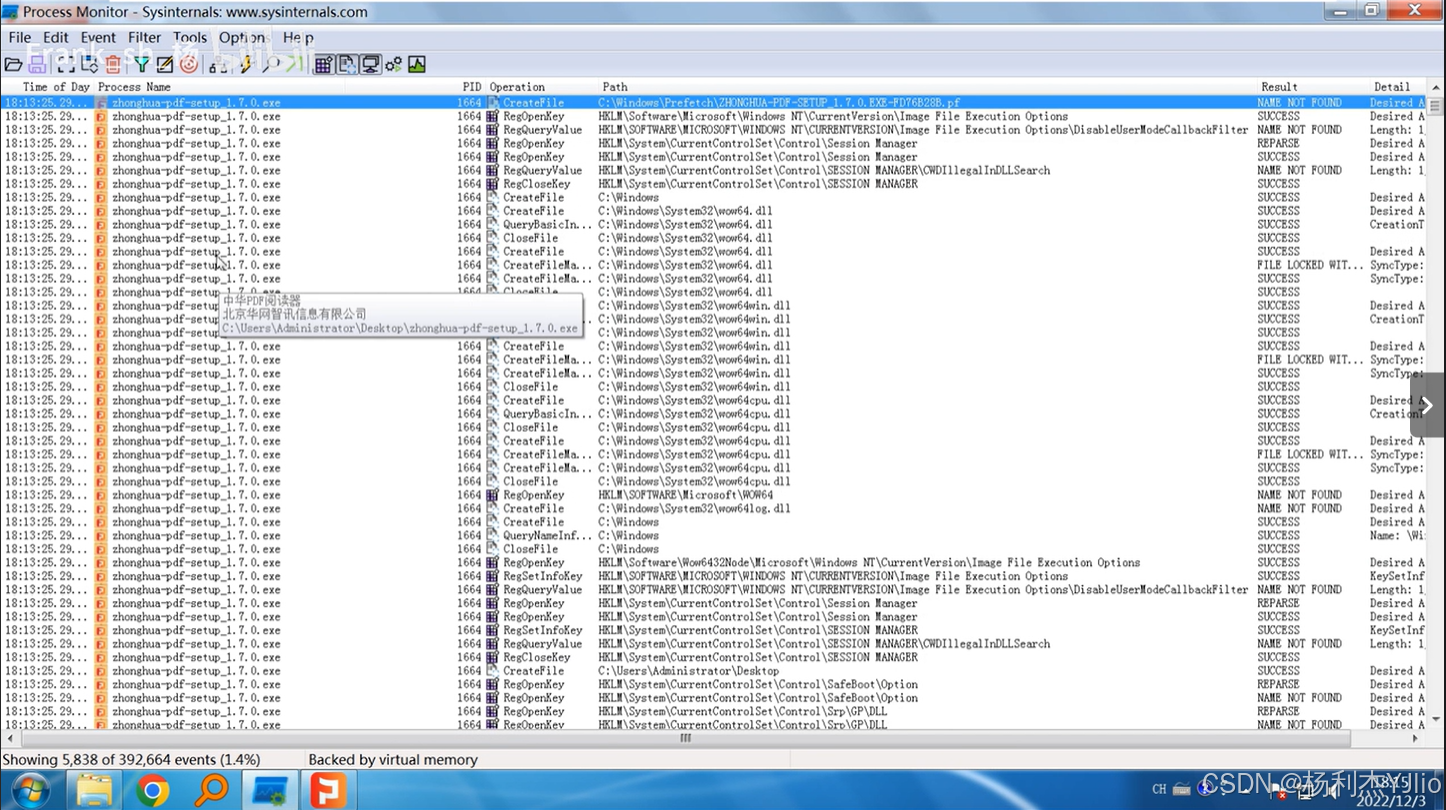Click the Jump To Object arrow icon
The height and width of the screenshot is (810, 1446).
point(294,64)
